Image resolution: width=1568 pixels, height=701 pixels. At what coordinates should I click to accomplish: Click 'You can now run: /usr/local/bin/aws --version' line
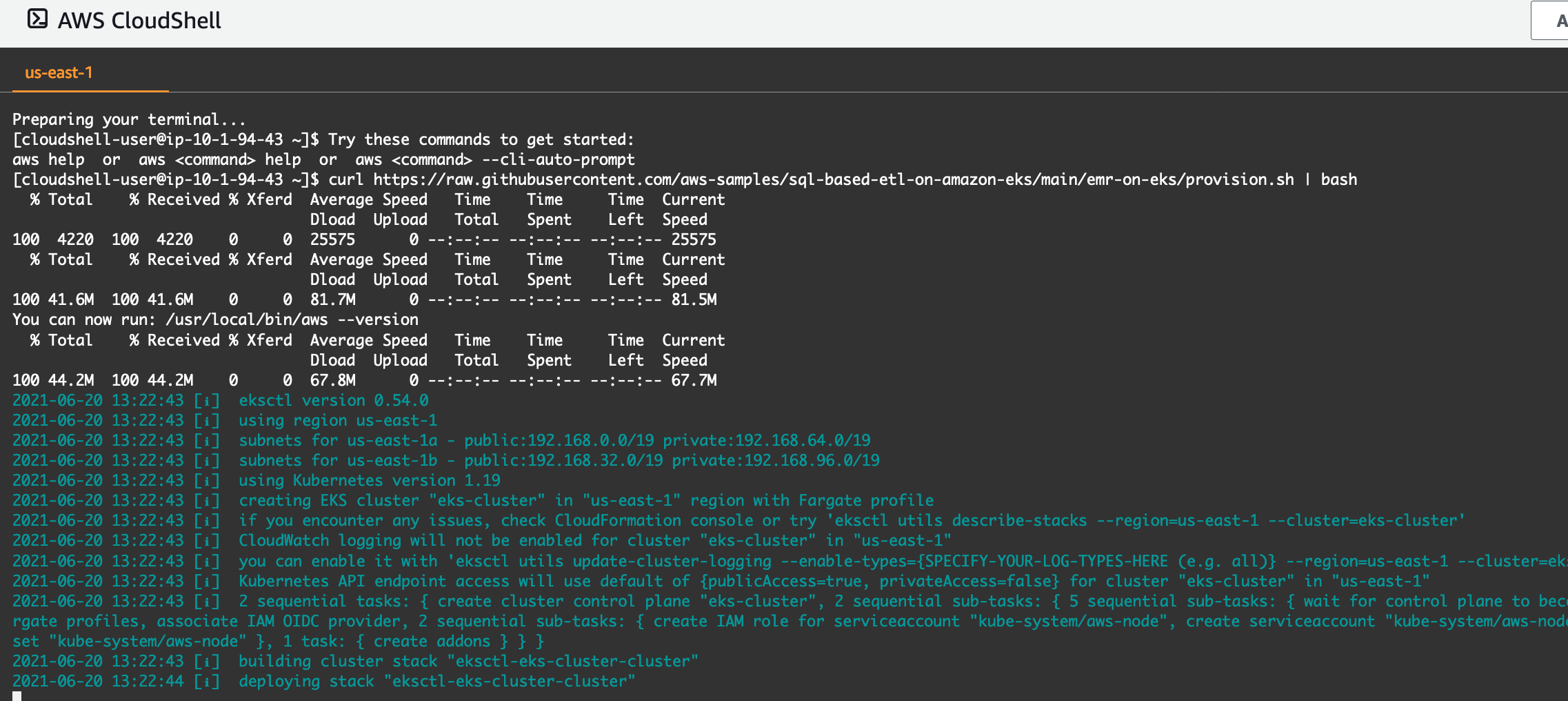[215, 319]
